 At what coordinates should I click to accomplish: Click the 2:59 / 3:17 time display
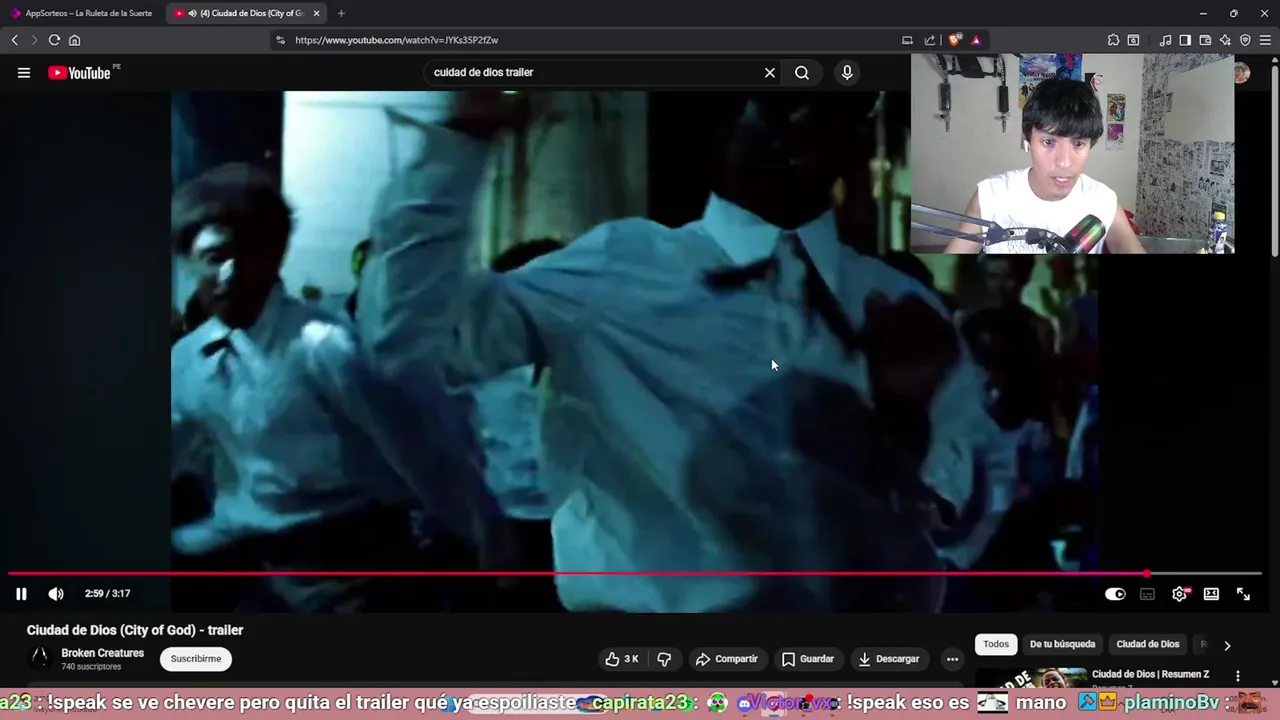[x=107, y=594]
